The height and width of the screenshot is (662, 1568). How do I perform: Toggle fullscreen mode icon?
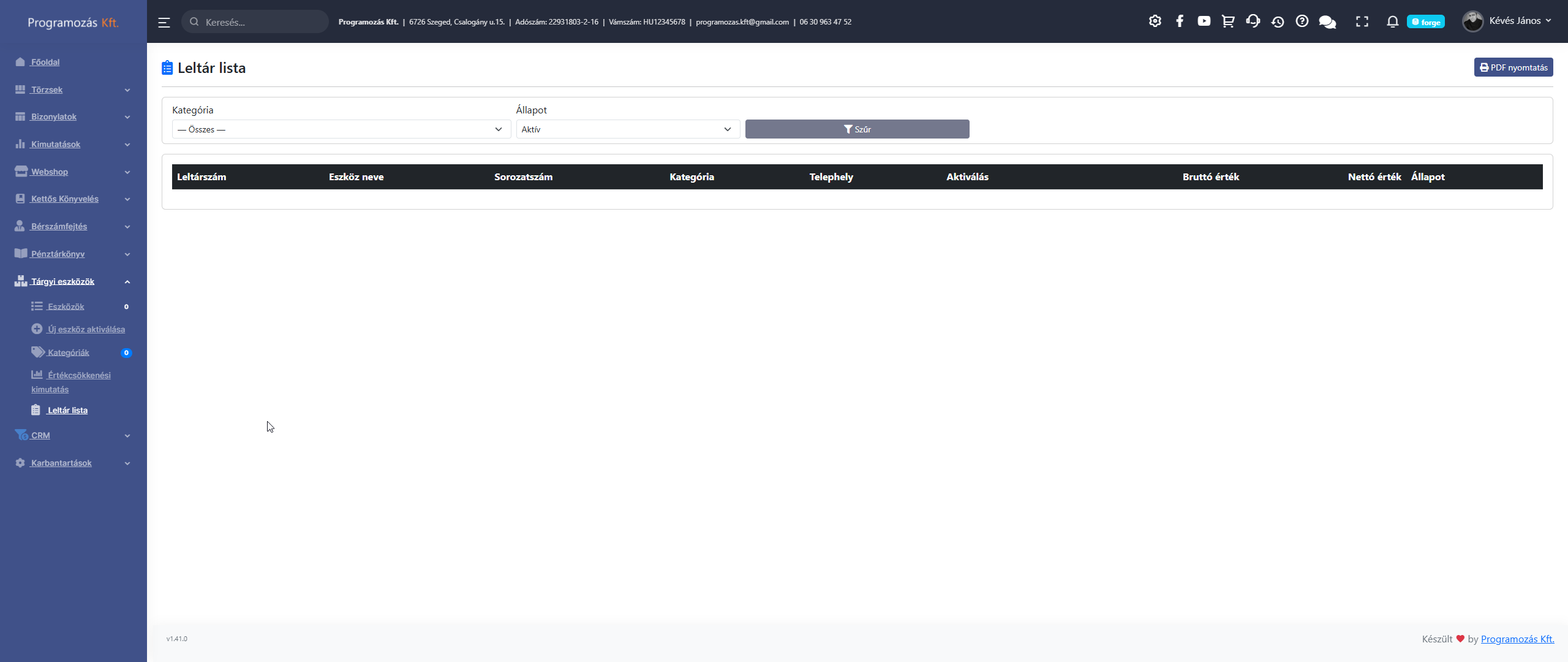[1362, 22]
